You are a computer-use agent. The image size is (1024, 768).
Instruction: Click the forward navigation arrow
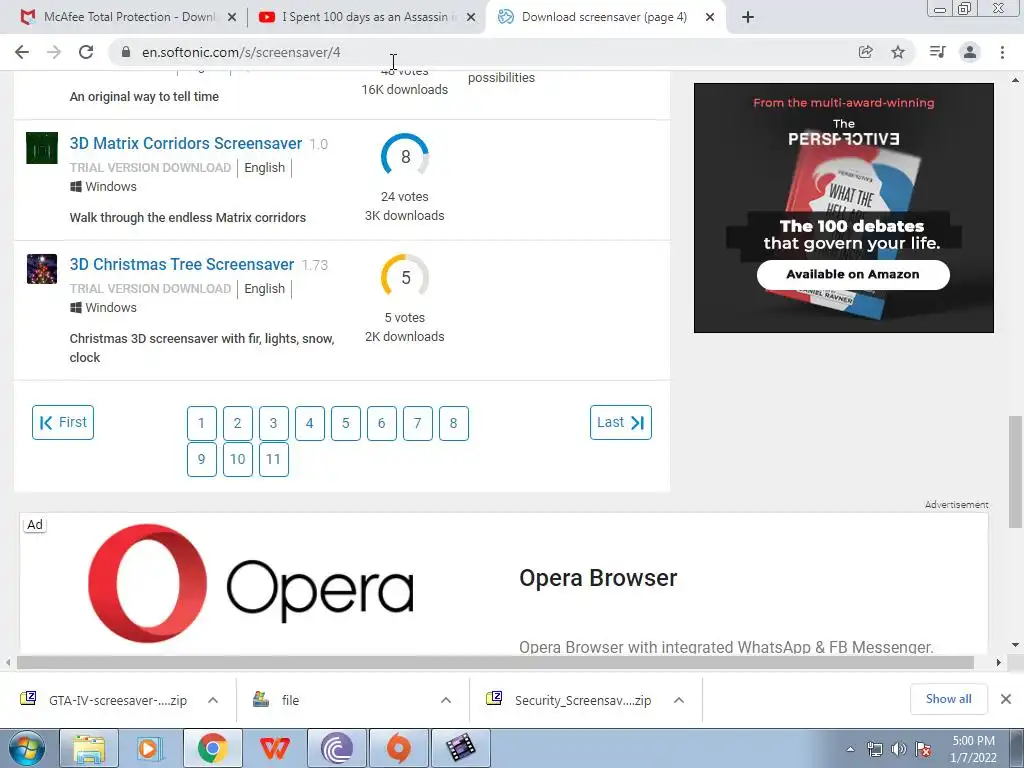pos(54,52)
